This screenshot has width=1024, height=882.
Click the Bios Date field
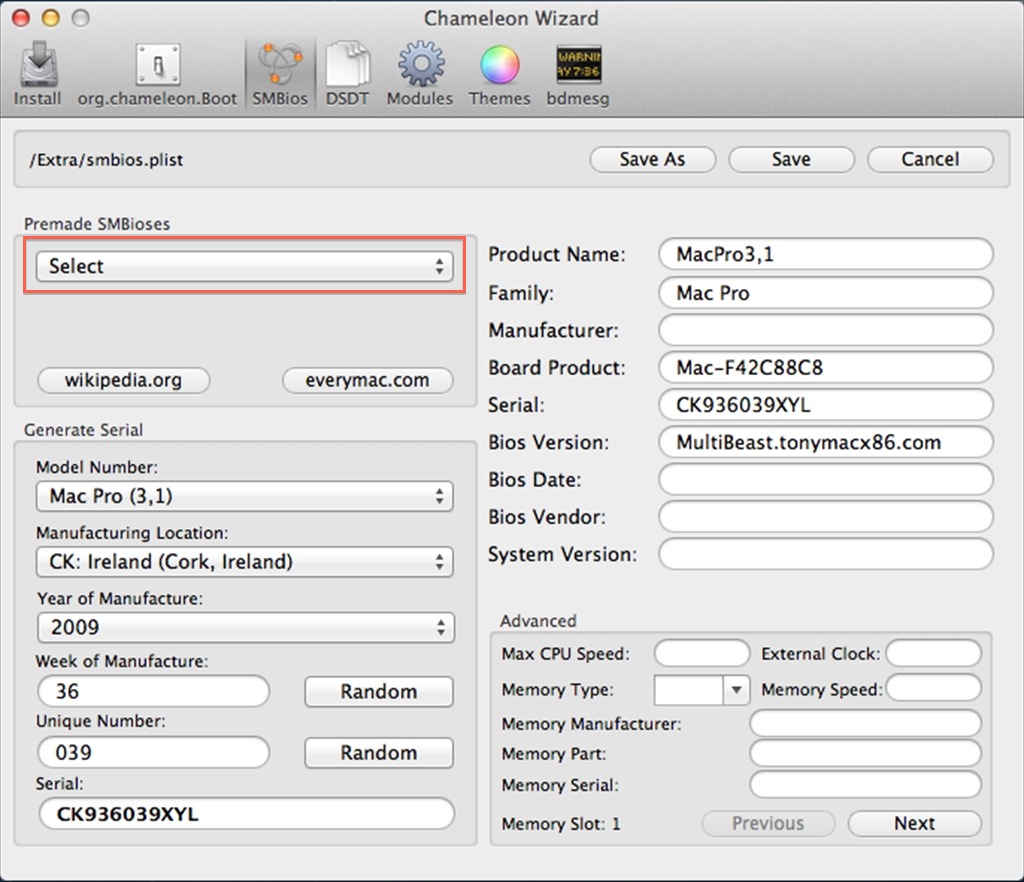point(826,479)
